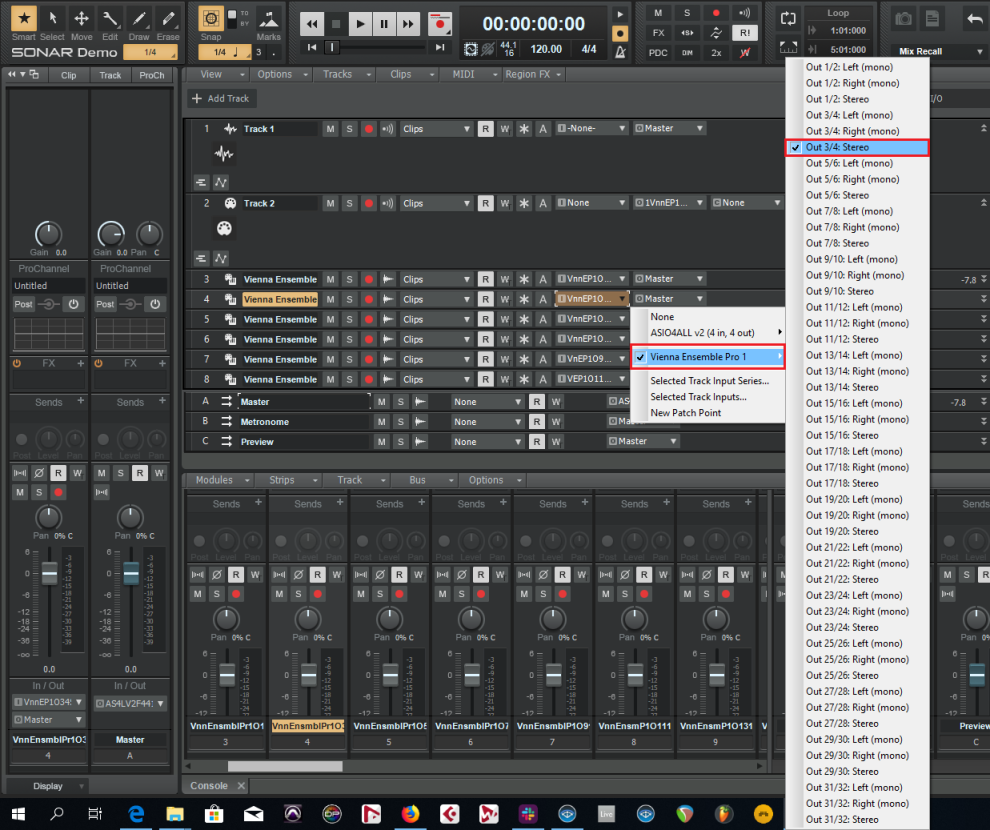
Task: Launch Firefox from the taskbar
Action: [410, 814]
